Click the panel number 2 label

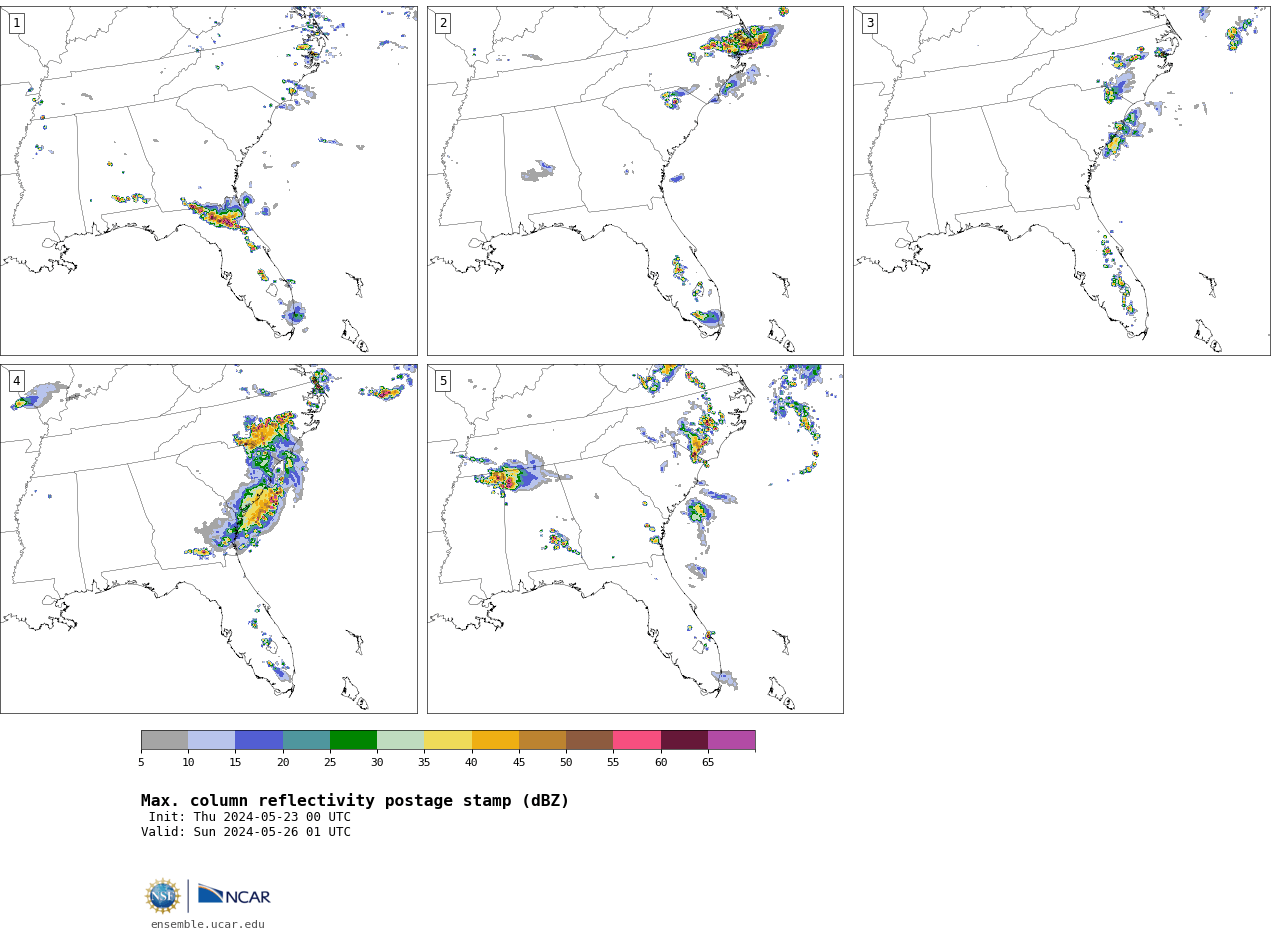point(443,23)
